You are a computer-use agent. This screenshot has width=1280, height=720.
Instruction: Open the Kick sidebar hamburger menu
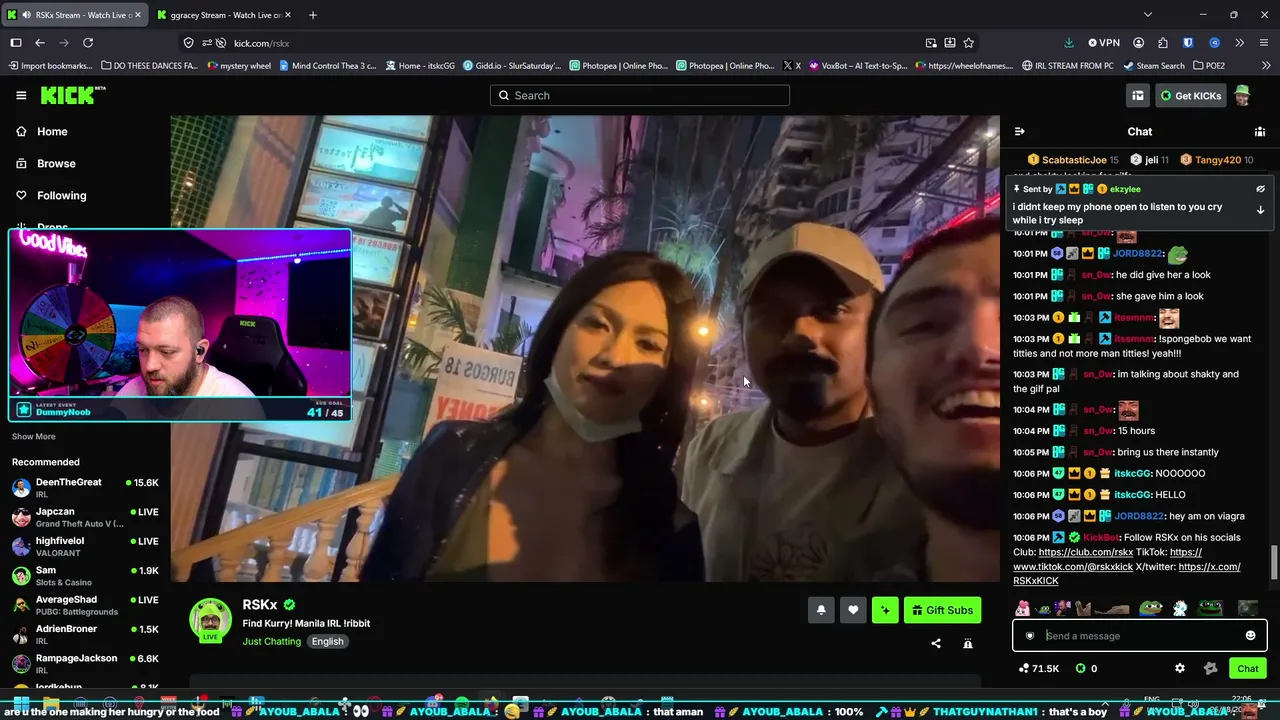pyautogui.click(x=21, y=95)
